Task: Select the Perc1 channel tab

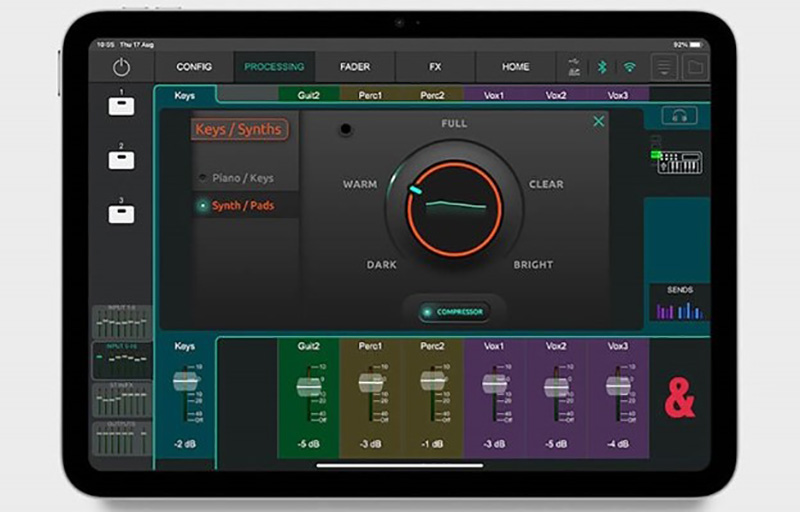Action: (370, 95)
